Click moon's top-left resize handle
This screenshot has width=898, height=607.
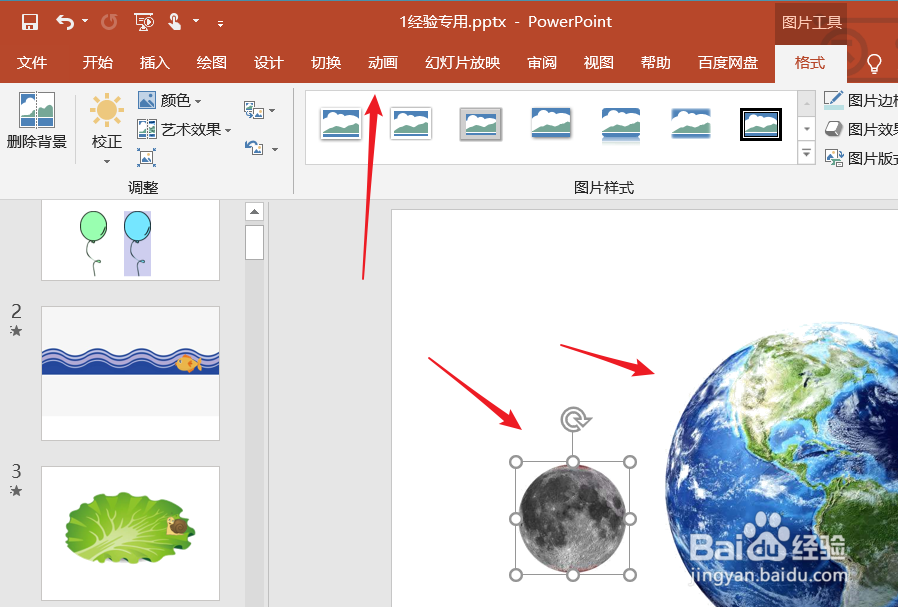[x=516, y=462]
